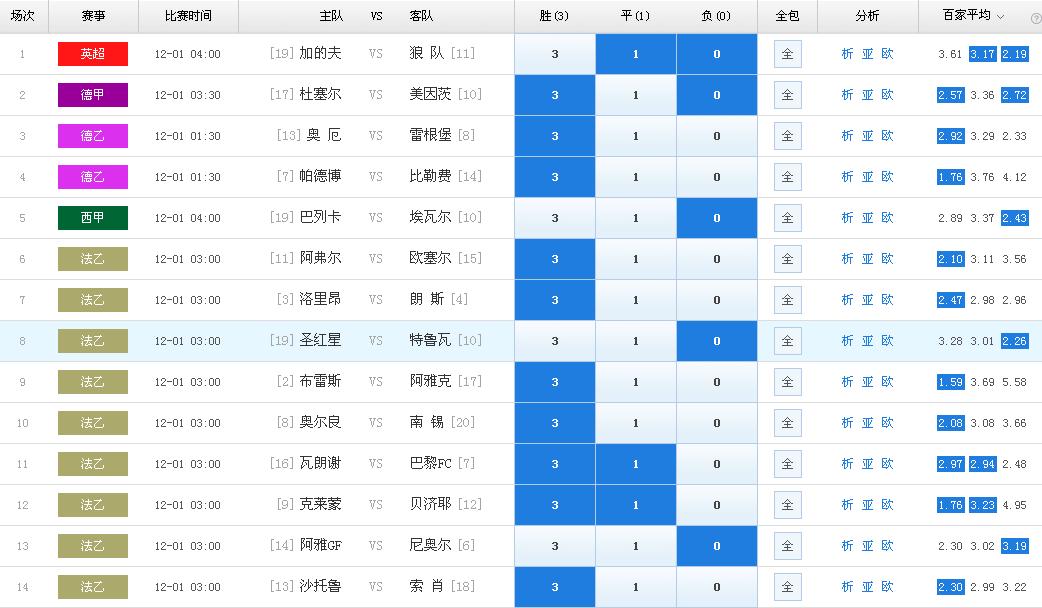1042x608 pixels.
Task: Toggle win (3) for 阿弗尔 vs 欧塞尔
Action: tap(555, 259)
